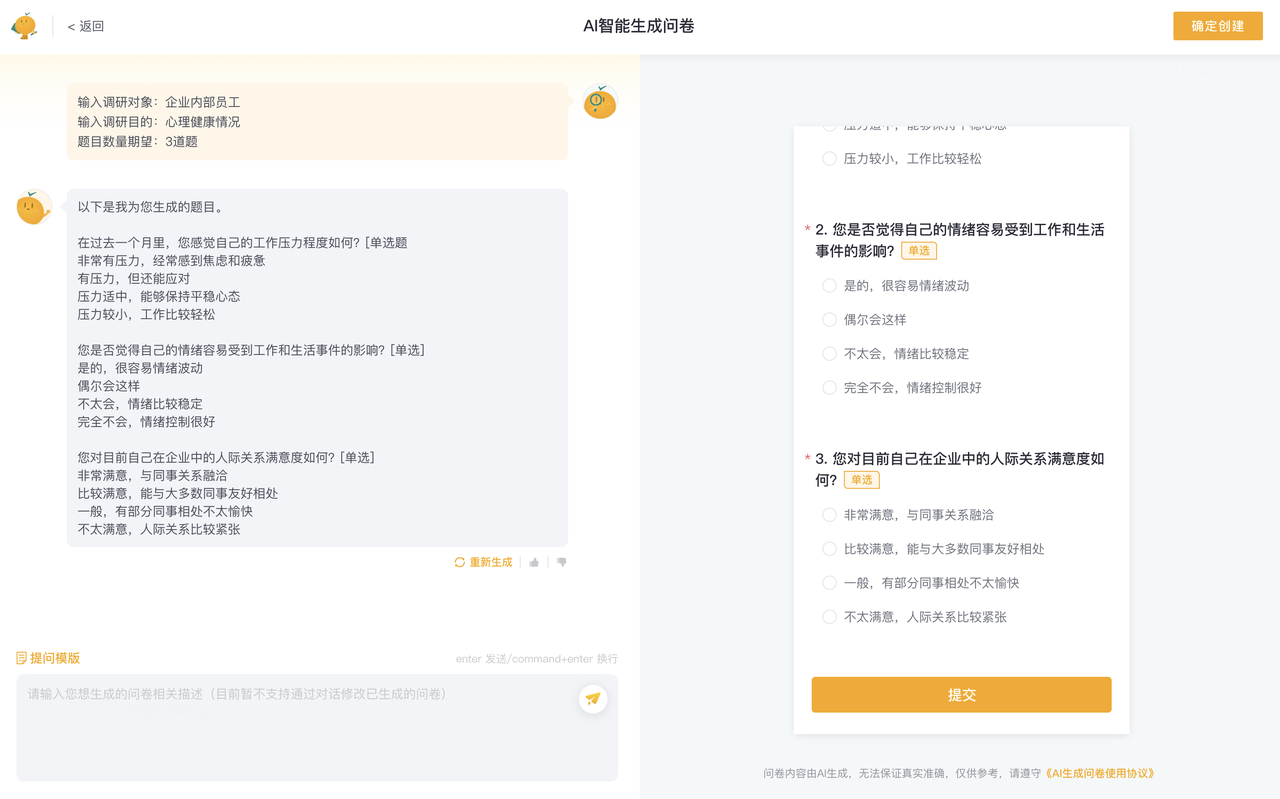The image size is (1280, 799).
Task: Click the 提交 submit button
Action: click(x=960, y=694)
